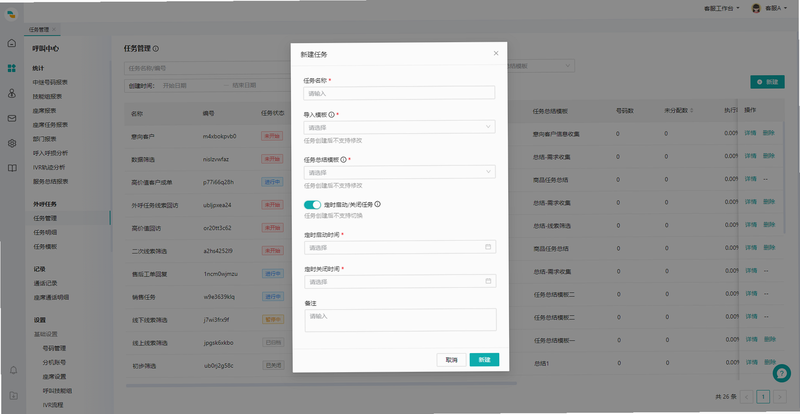Open 部门报表 in sidebar

tap(44, 139)
